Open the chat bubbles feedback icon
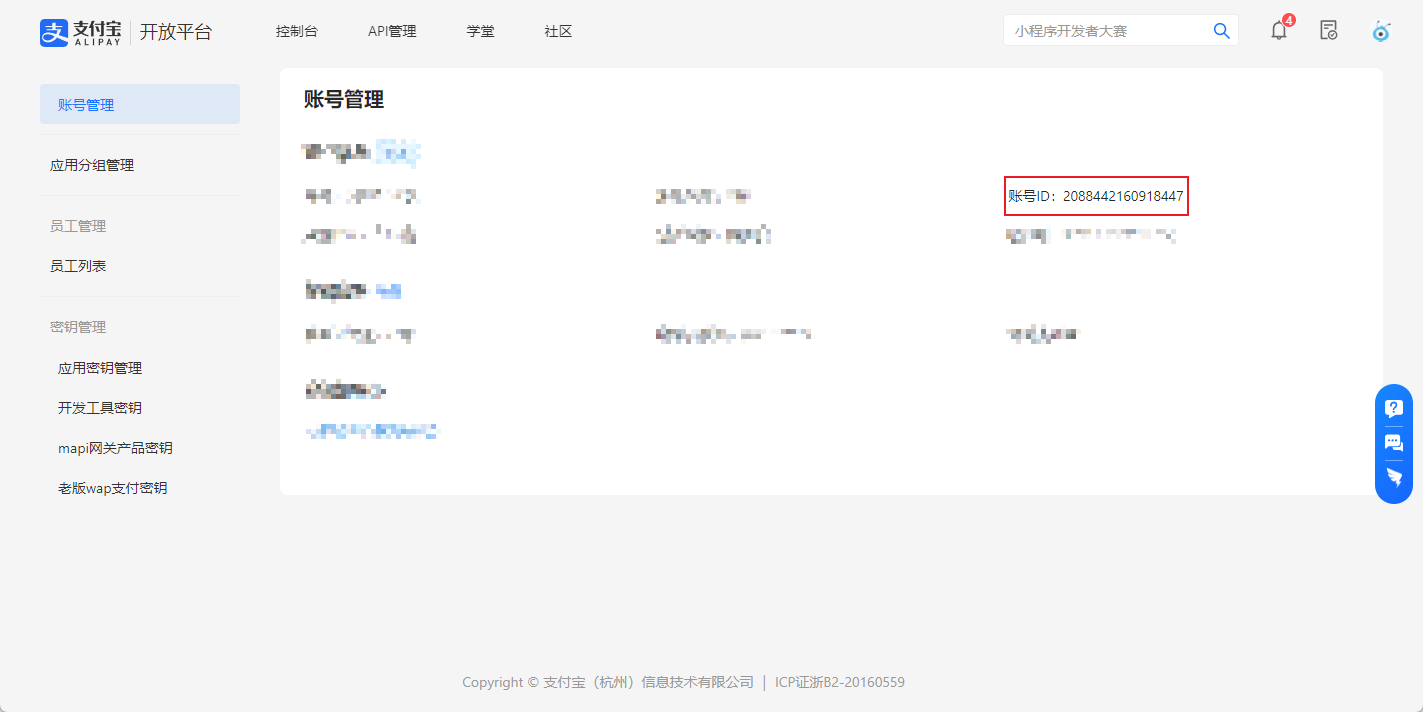The image size is (1423, 712). point(1394,443)
